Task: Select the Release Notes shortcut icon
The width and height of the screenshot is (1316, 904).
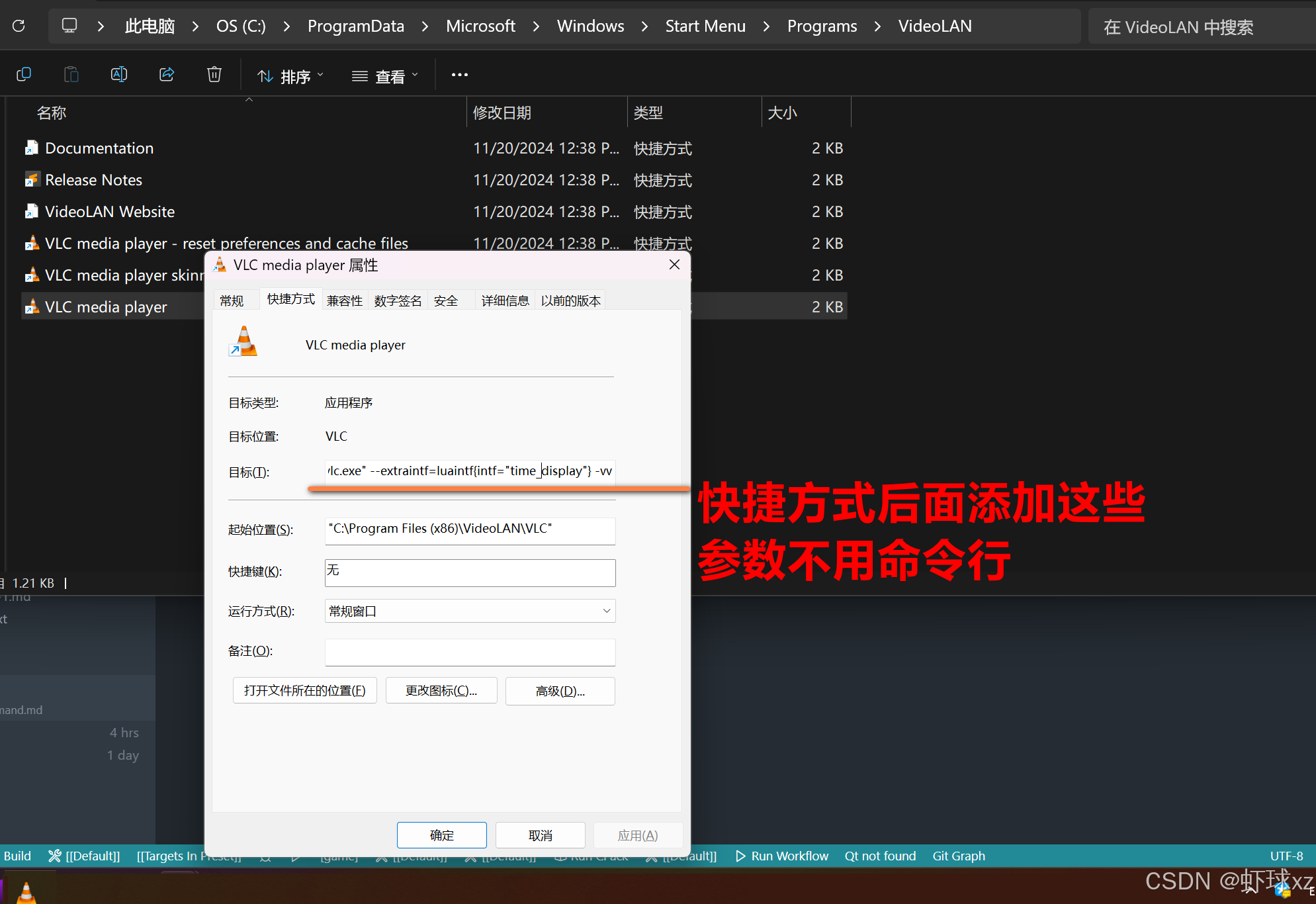Action: 31,179
